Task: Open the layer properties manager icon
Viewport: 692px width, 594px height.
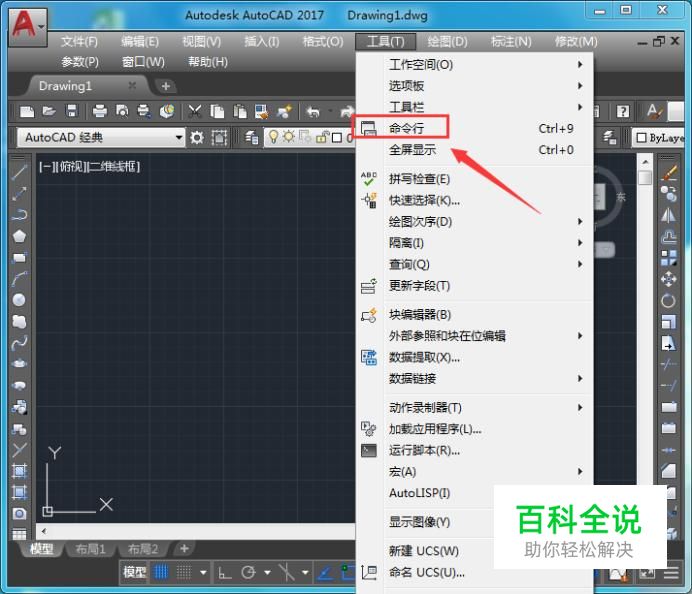Action: point(252,138)
